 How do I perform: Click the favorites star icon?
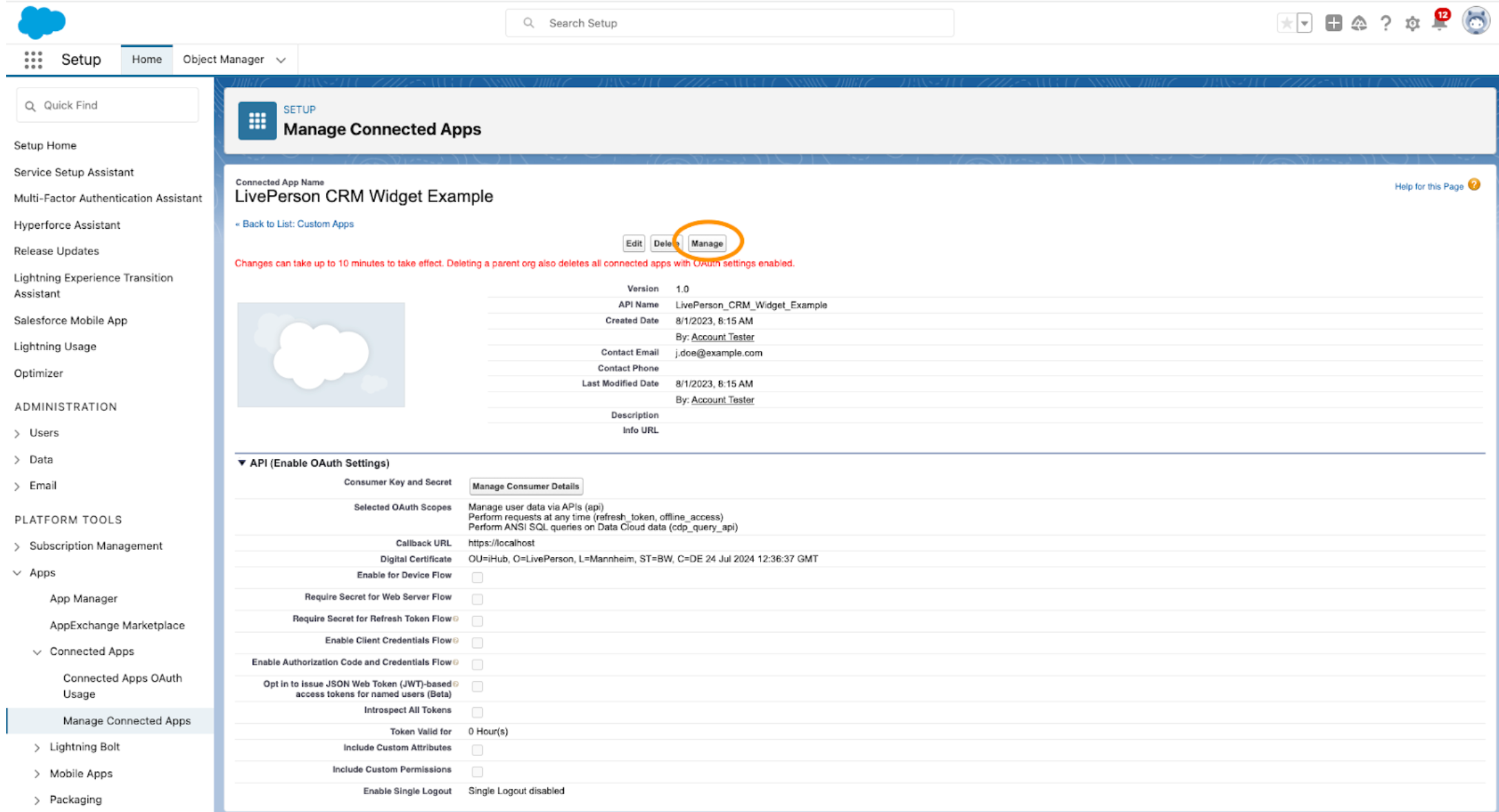(1287, 23)
